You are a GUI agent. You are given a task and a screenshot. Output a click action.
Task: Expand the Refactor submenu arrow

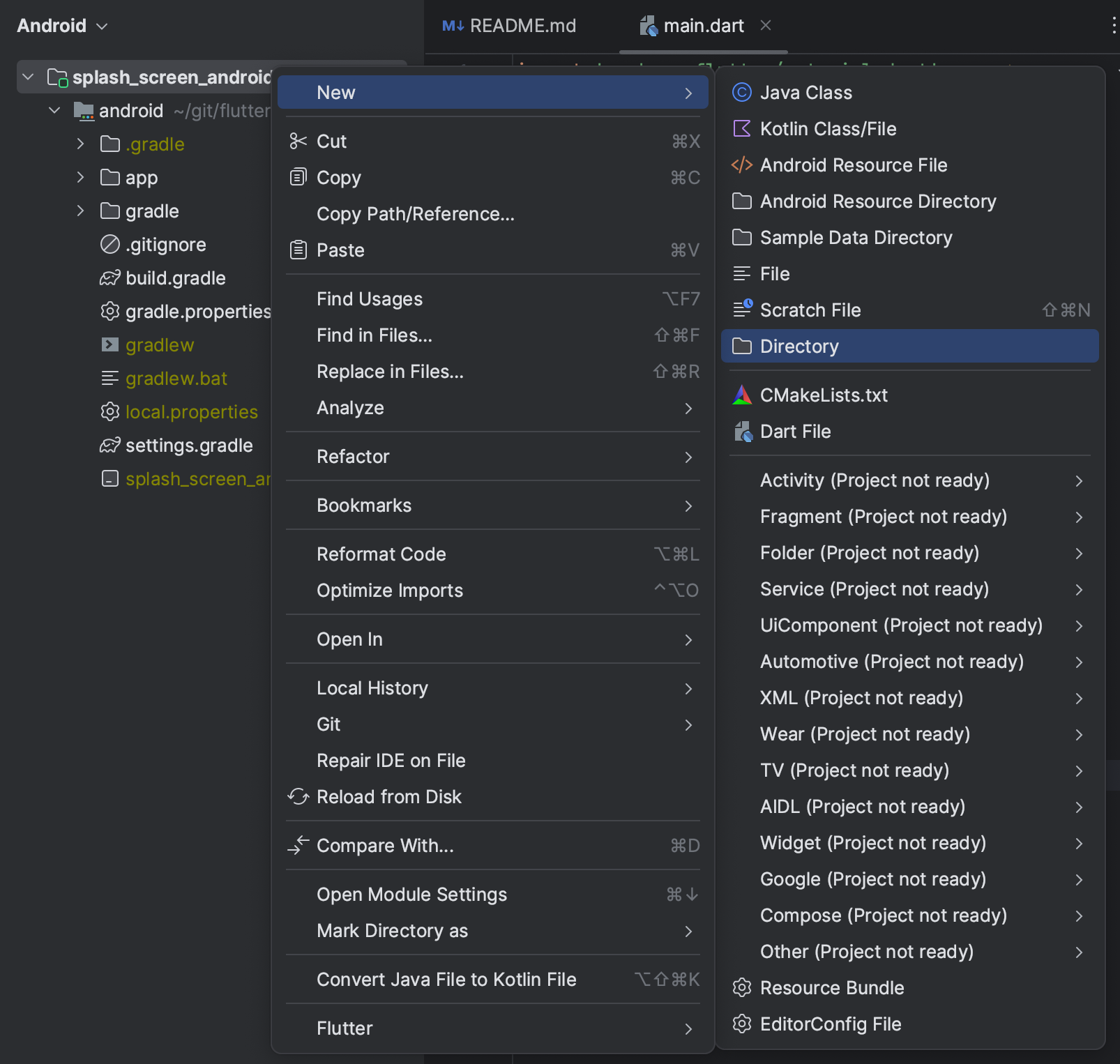pos(688,457)
